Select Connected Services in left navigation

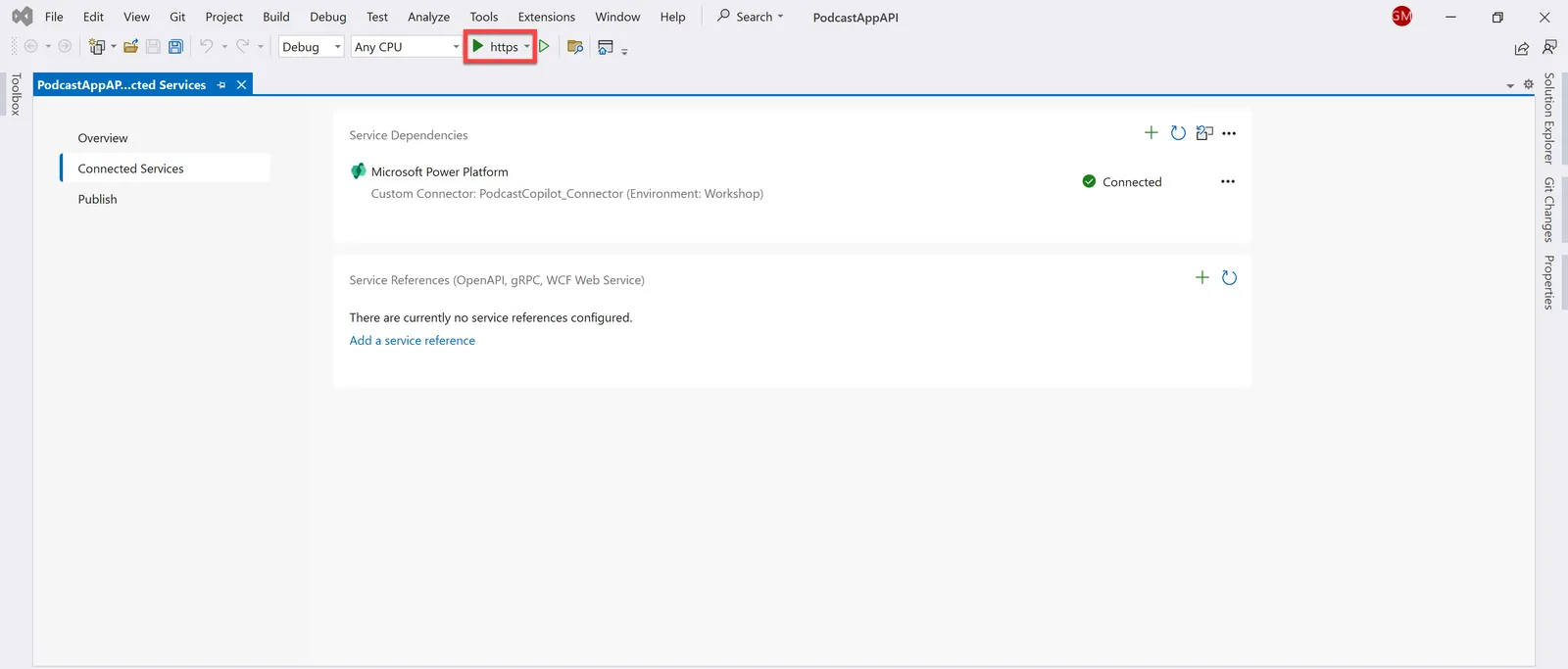165,168
